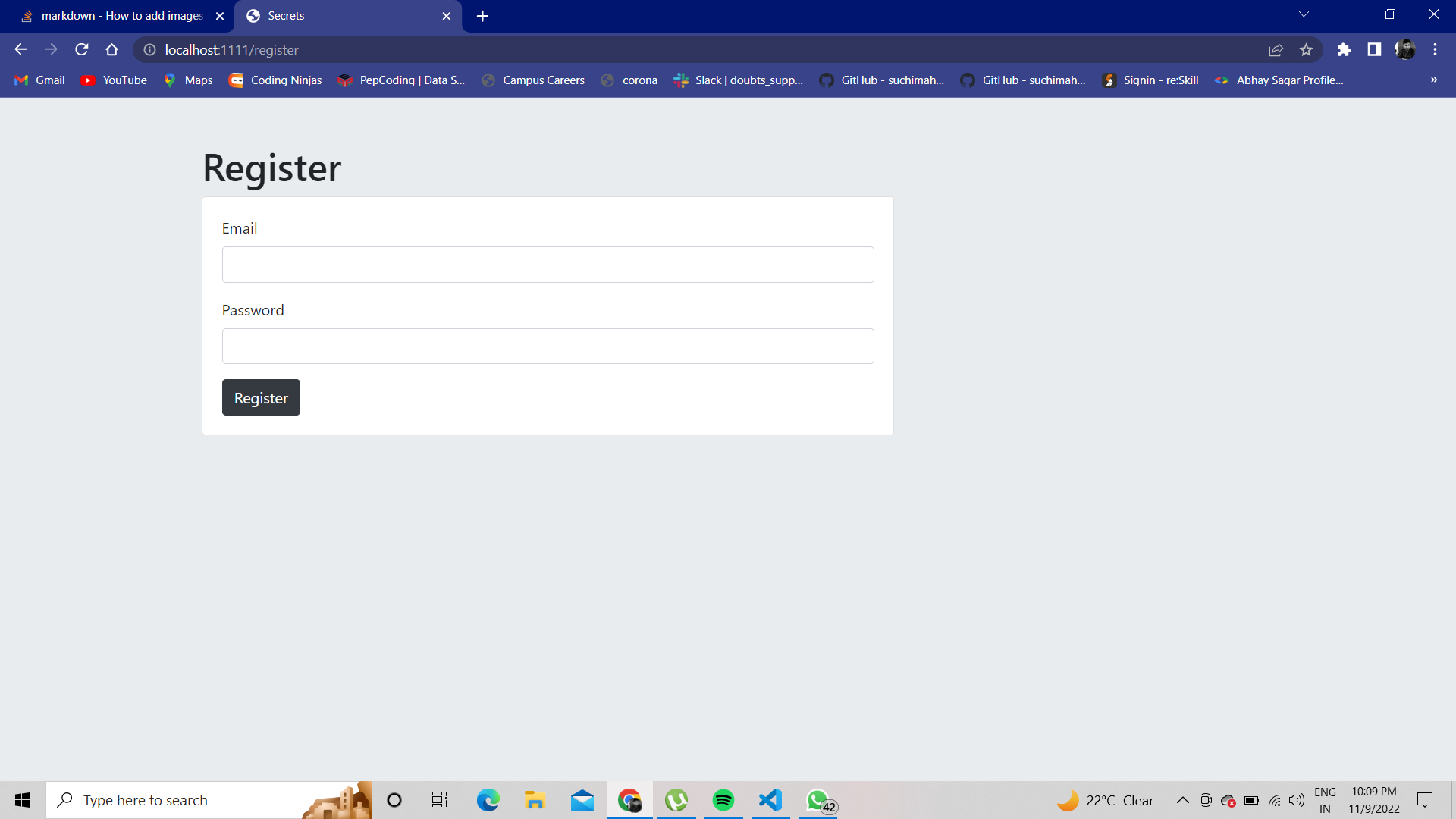Open the Signin re:Skill bookmark
The image size is (1456, 819).
[x=1151, y=80]
